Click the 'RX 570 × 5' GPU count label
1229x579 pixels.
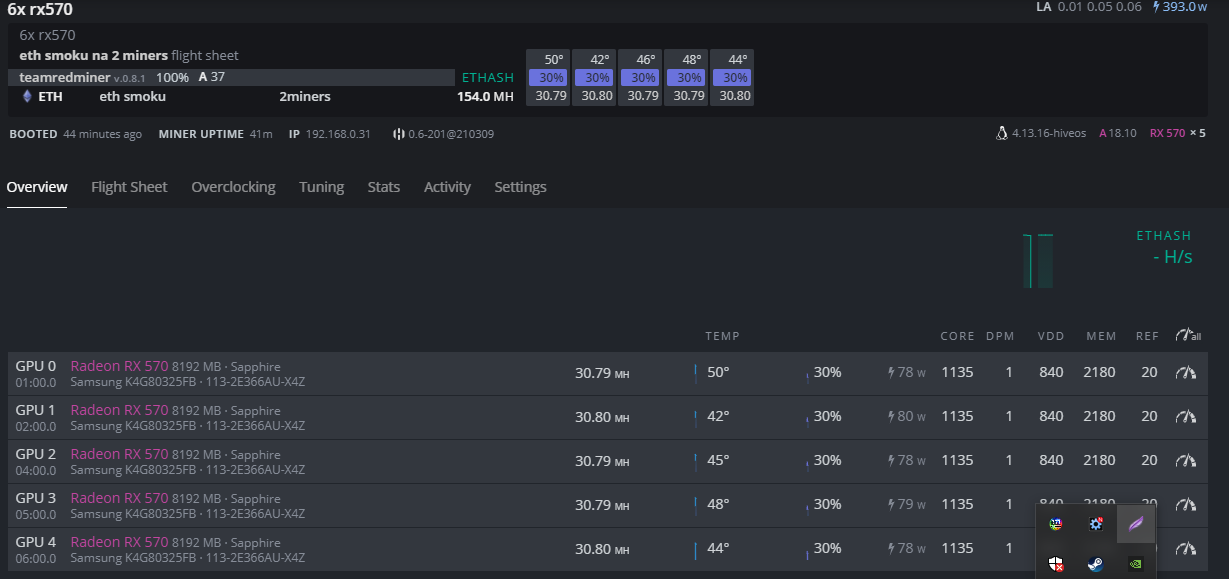pos(1178,133)
